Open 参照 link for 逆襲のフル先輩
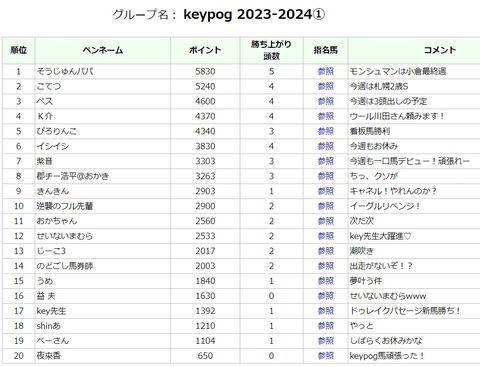This screenshot has width=480, height=367. (326, 206)
